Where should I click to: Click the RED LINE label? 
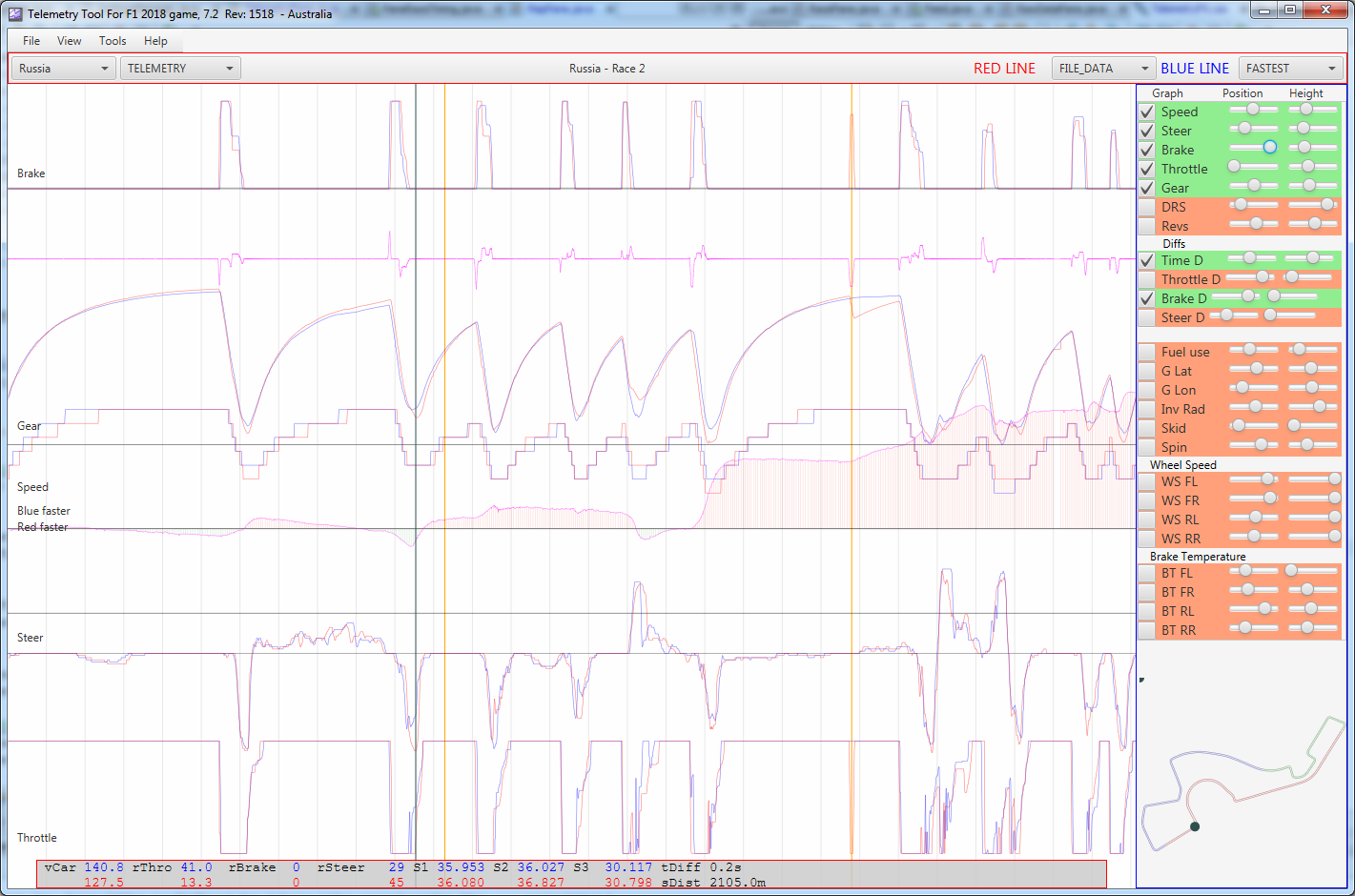(1004, 69)
